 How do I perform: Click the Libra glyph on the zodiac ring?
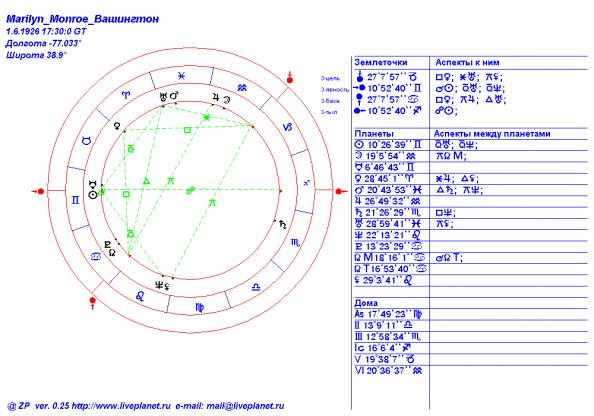click(256, 288)
